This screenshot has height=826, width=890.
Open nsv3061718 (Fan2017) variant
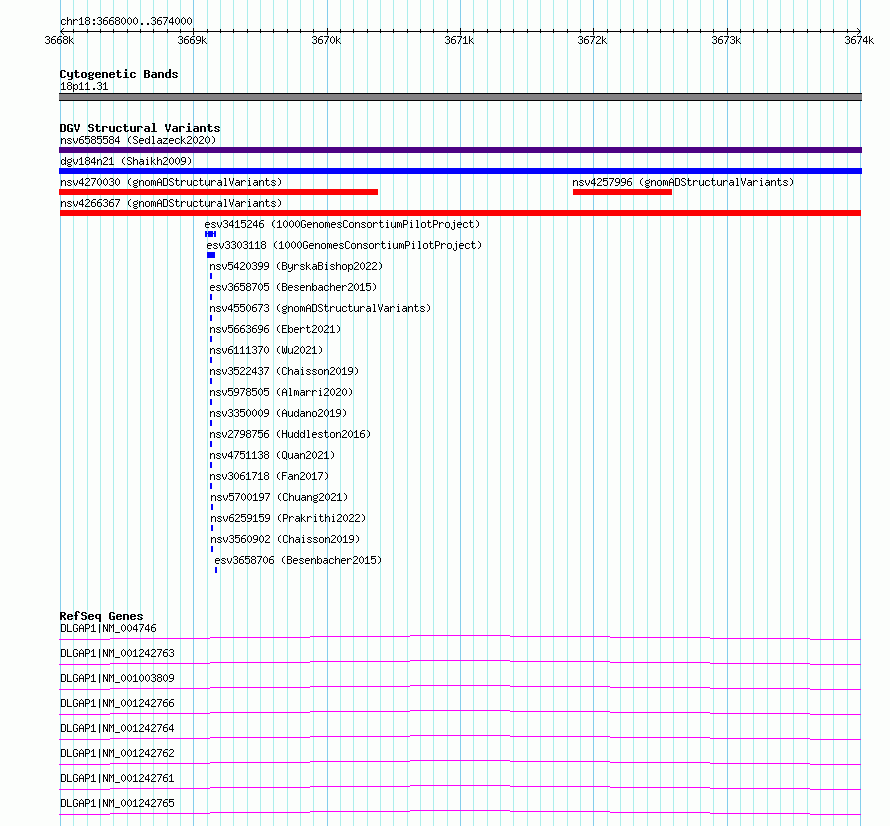269,476
